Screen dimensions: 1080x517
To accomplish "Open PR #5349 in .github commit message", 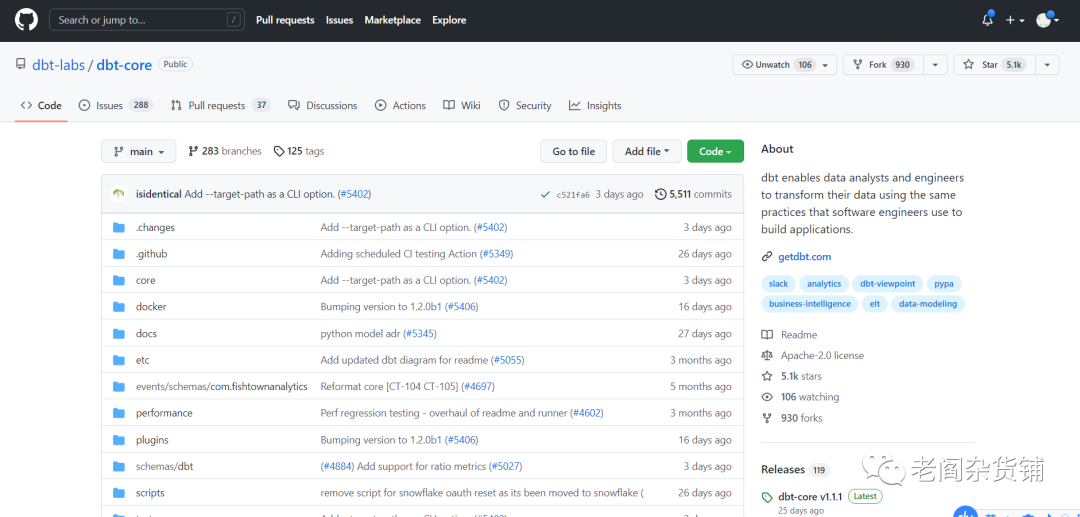I will coord(496,254).
